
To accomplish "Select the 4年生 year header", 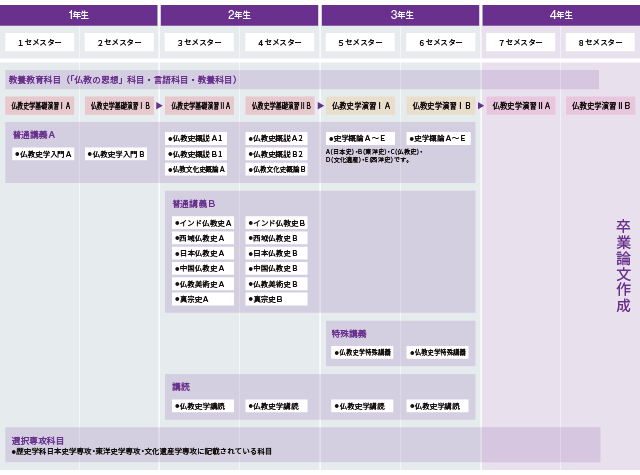I will click(561, 16).
